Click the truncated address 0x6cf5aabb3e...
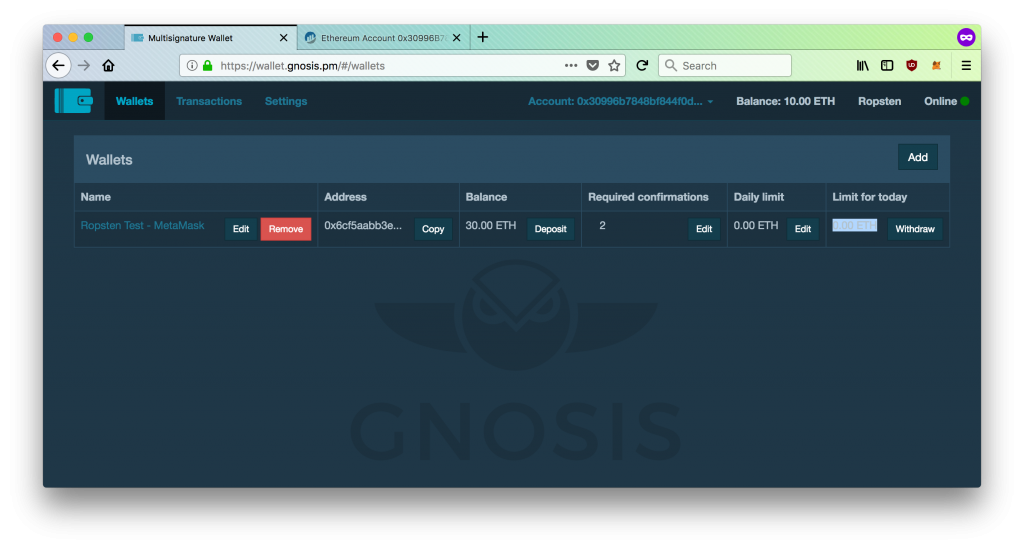 [x=363, y=225]
